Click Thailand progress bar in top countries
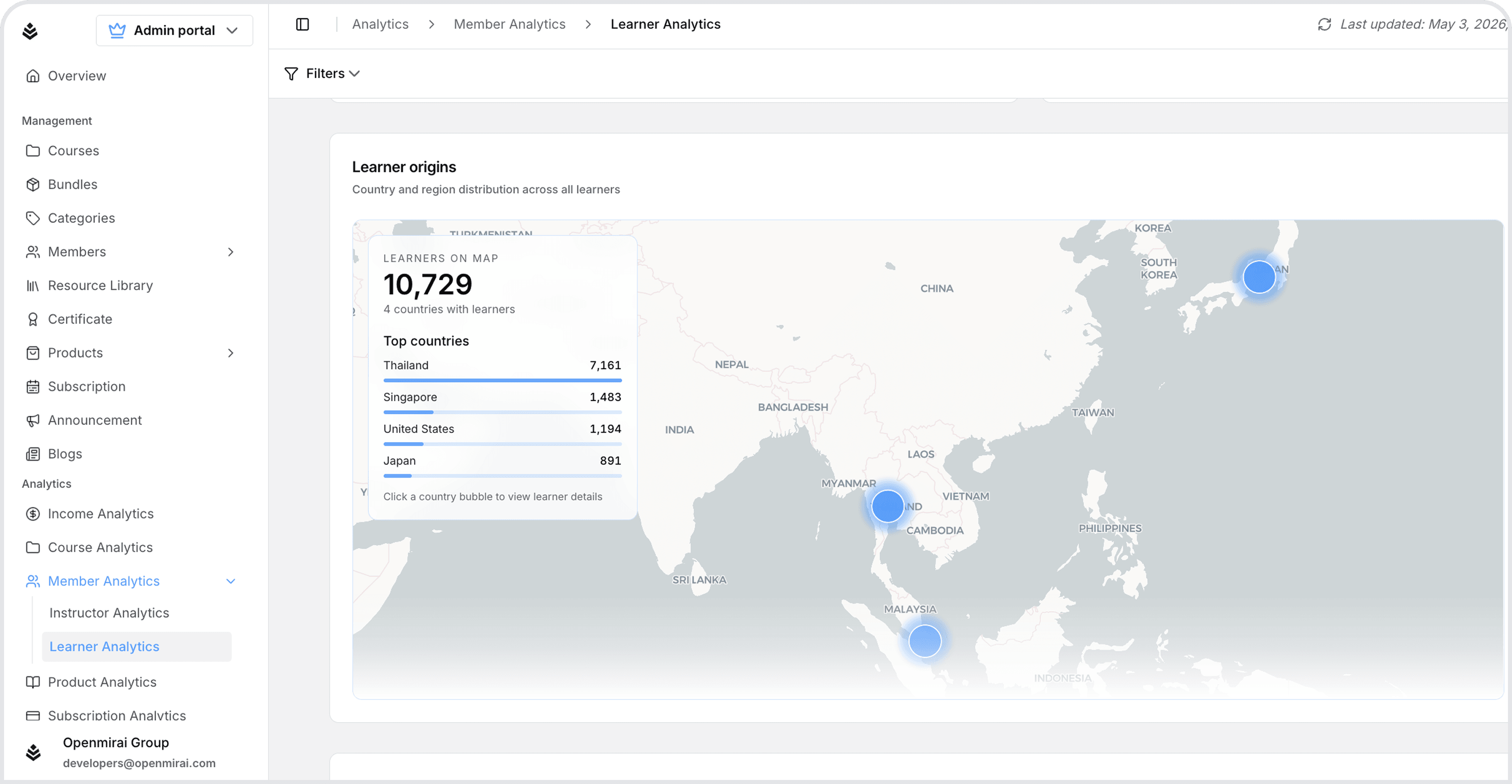The width and height of the screenshot is (1512, 784). [503, 380]
